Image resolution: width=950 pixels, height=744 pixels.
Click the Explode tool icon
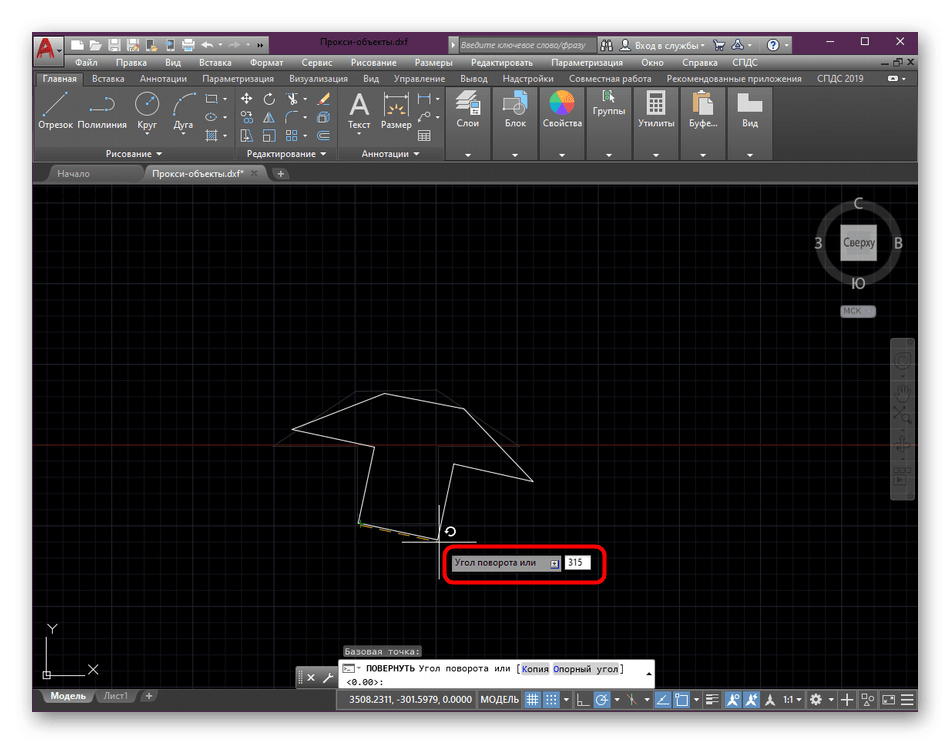point(324,117)
